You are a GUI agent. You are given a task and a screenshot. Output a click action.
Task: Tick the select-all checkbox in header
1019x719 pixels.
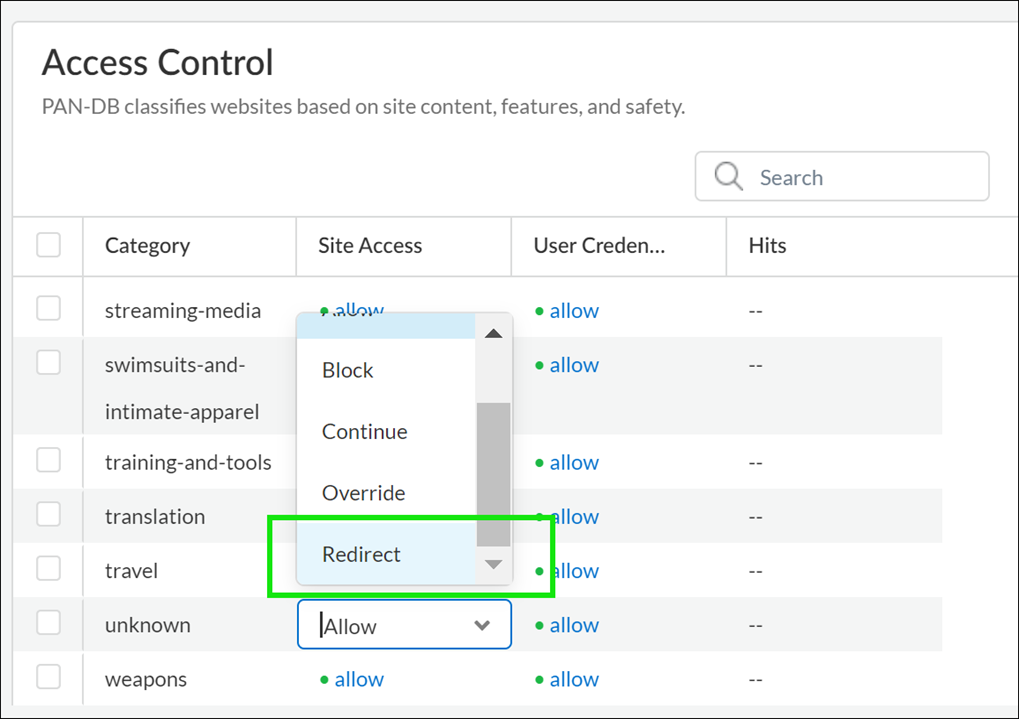click(x=49, y=245)
